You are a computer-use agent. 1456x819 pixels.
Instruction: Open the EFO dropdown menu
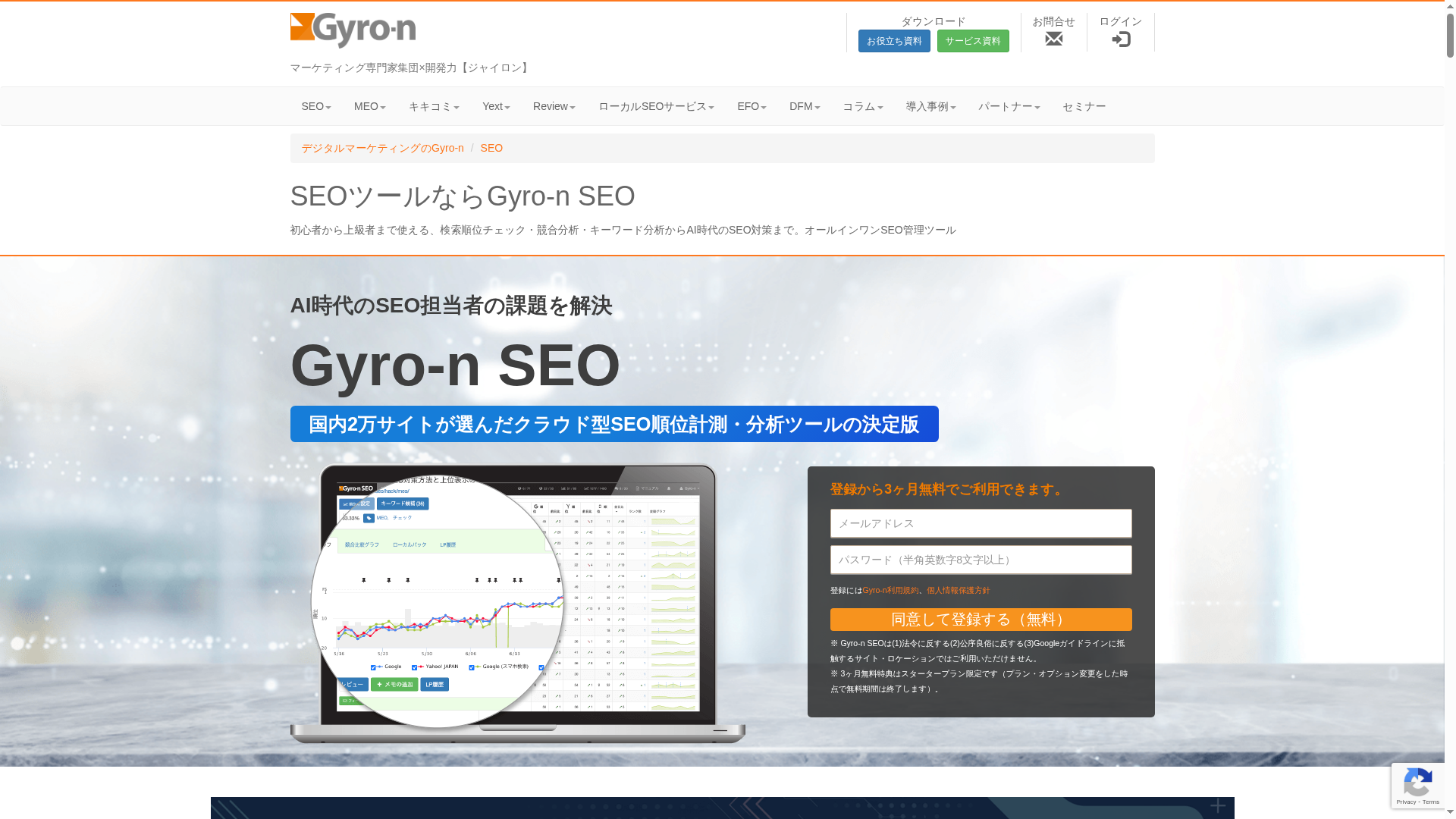752,106
